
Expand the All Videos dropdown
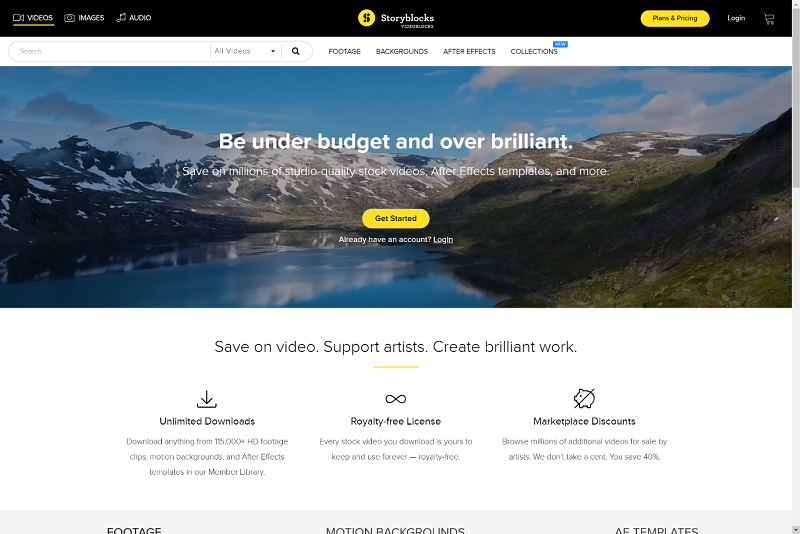(245, 51)
